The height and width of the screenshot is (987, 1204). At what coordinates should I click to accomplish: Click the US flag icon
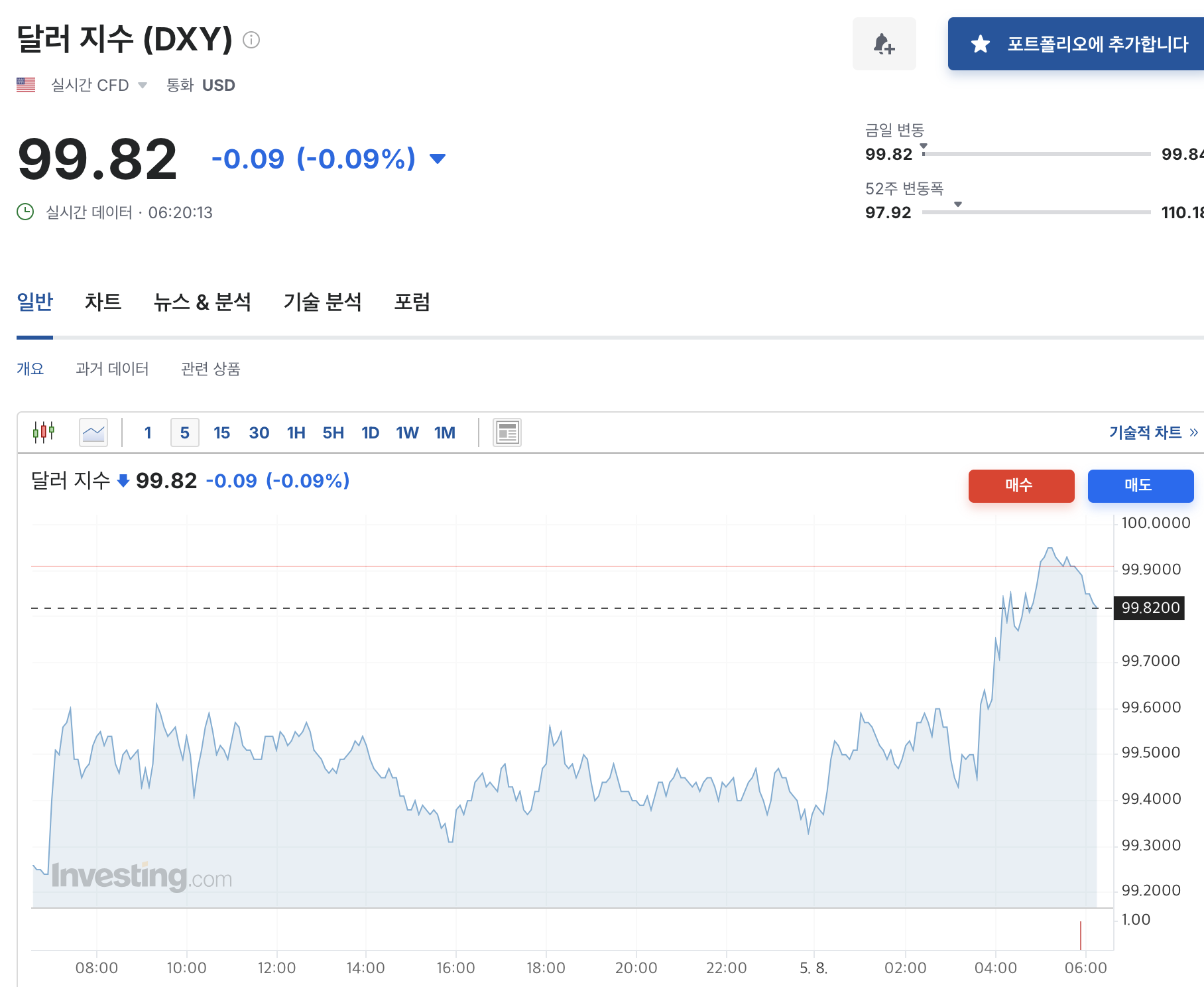pyautogui.click(x=26, y=85)
